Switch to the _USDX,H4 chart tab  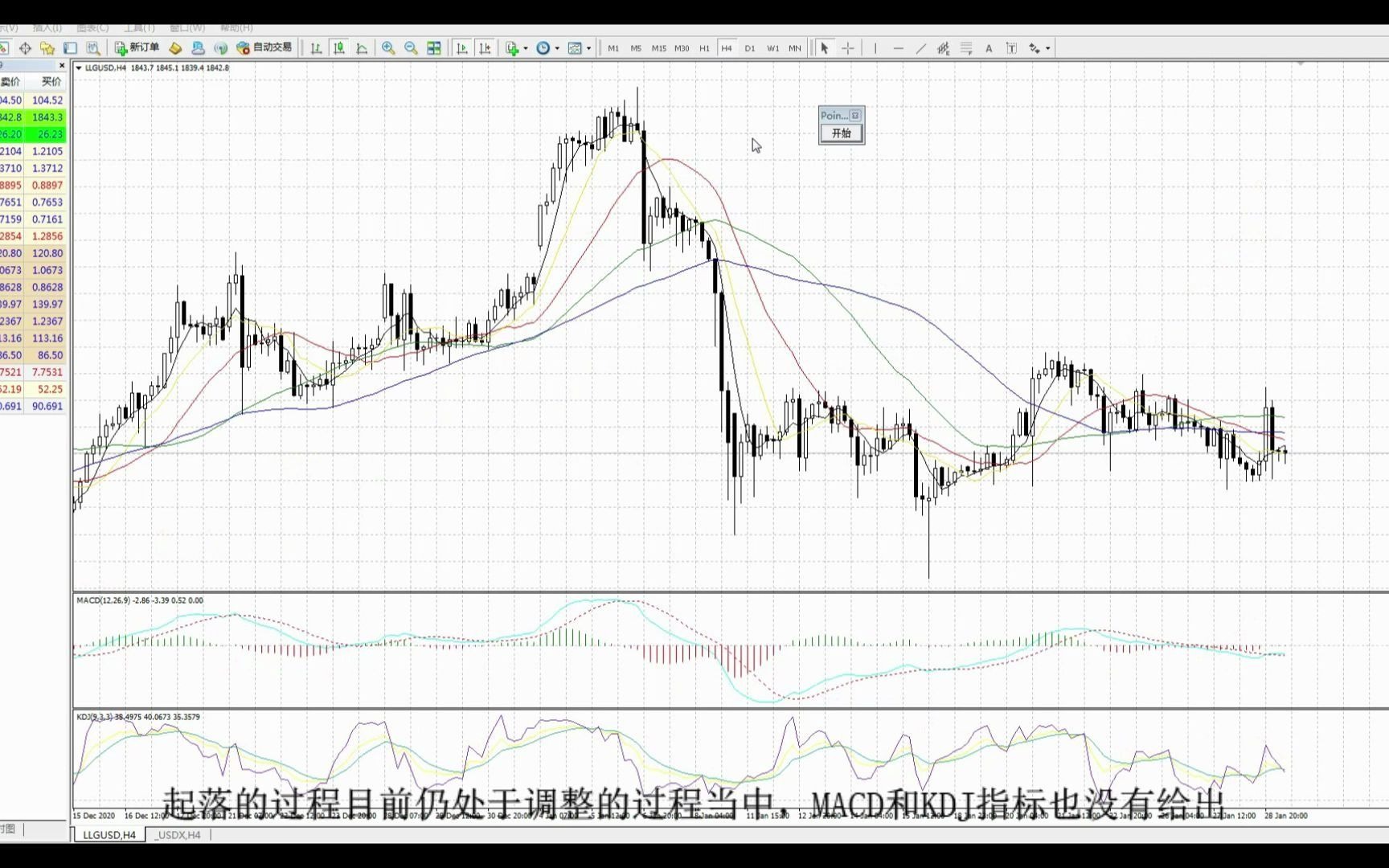coord(178,835)
